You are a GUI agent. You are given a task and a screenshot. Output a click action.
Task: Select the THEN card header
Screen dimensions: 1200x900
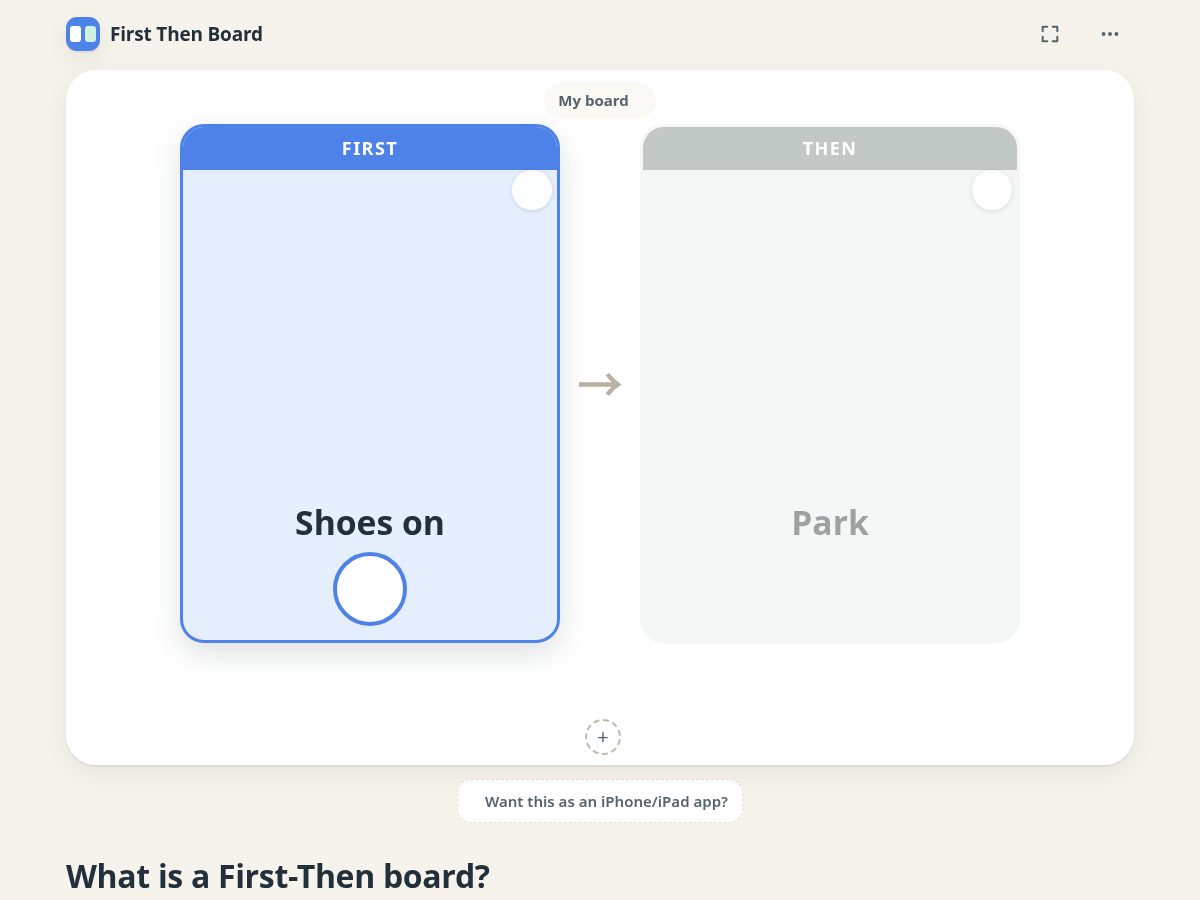pyautogui.click(x=830, y=148)
